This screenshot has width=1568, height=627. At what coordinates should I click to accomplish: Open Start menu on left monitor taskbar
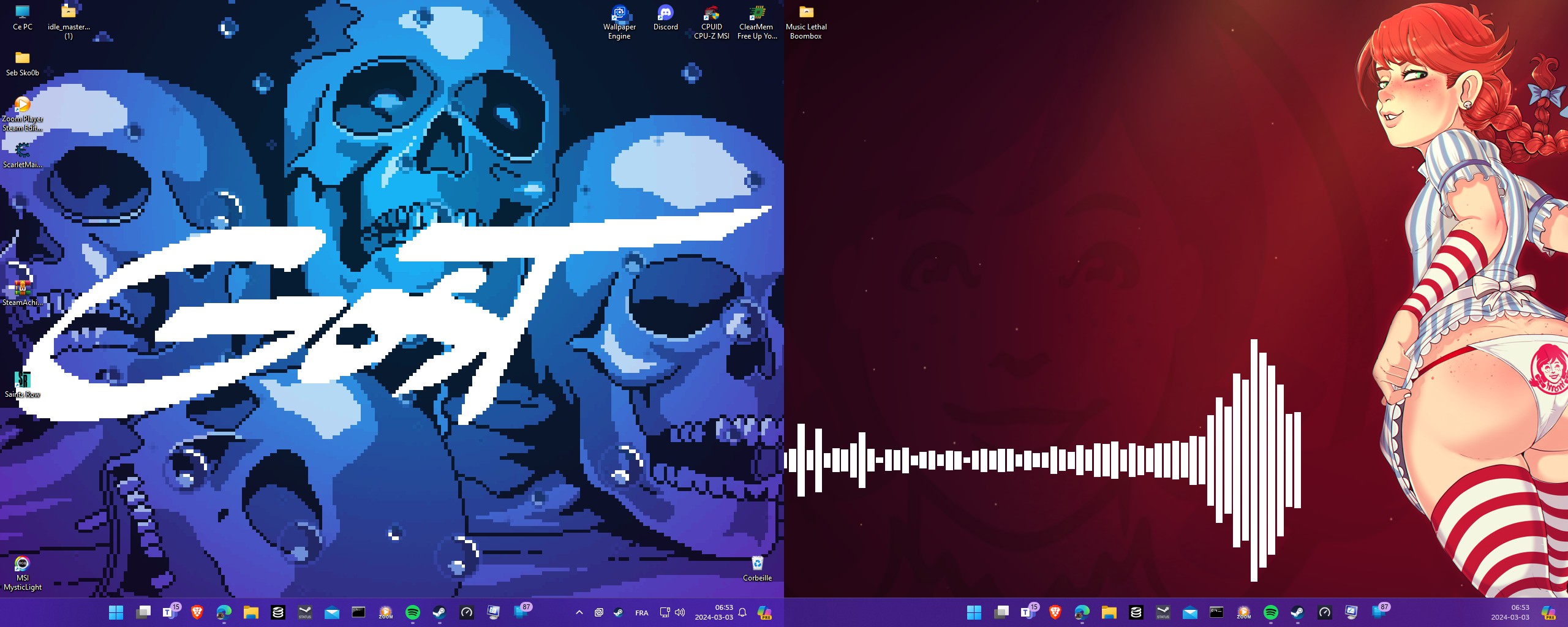click(x=116, y=612)
